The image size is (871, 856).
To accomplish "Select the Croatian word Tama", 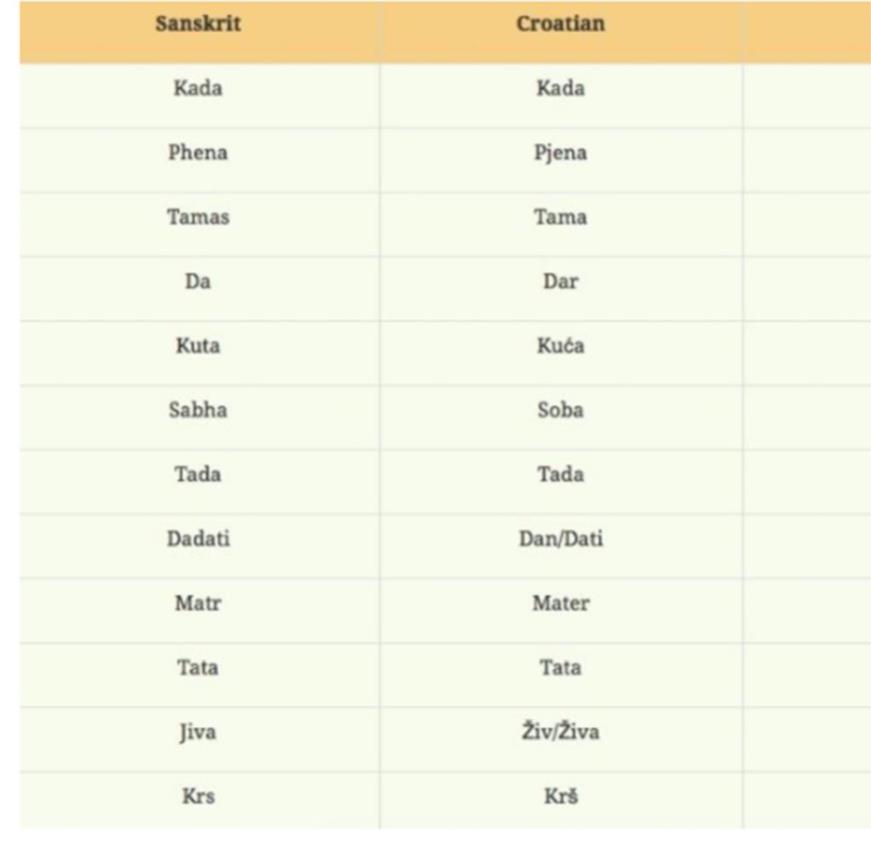I will click(560, 217).
